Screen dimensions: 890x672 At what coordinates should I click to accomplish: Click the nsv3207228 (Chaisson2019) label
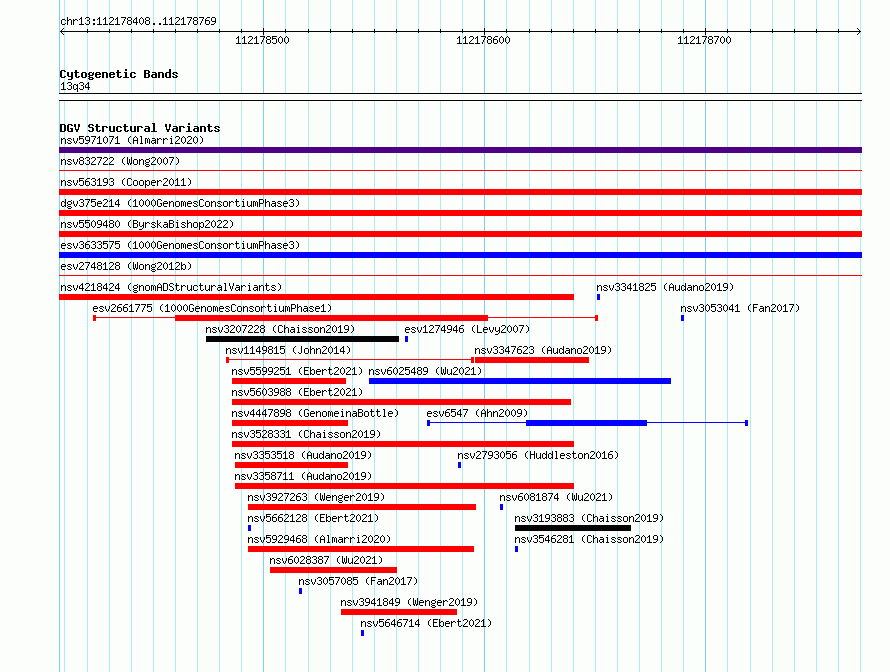pos(280,329)
